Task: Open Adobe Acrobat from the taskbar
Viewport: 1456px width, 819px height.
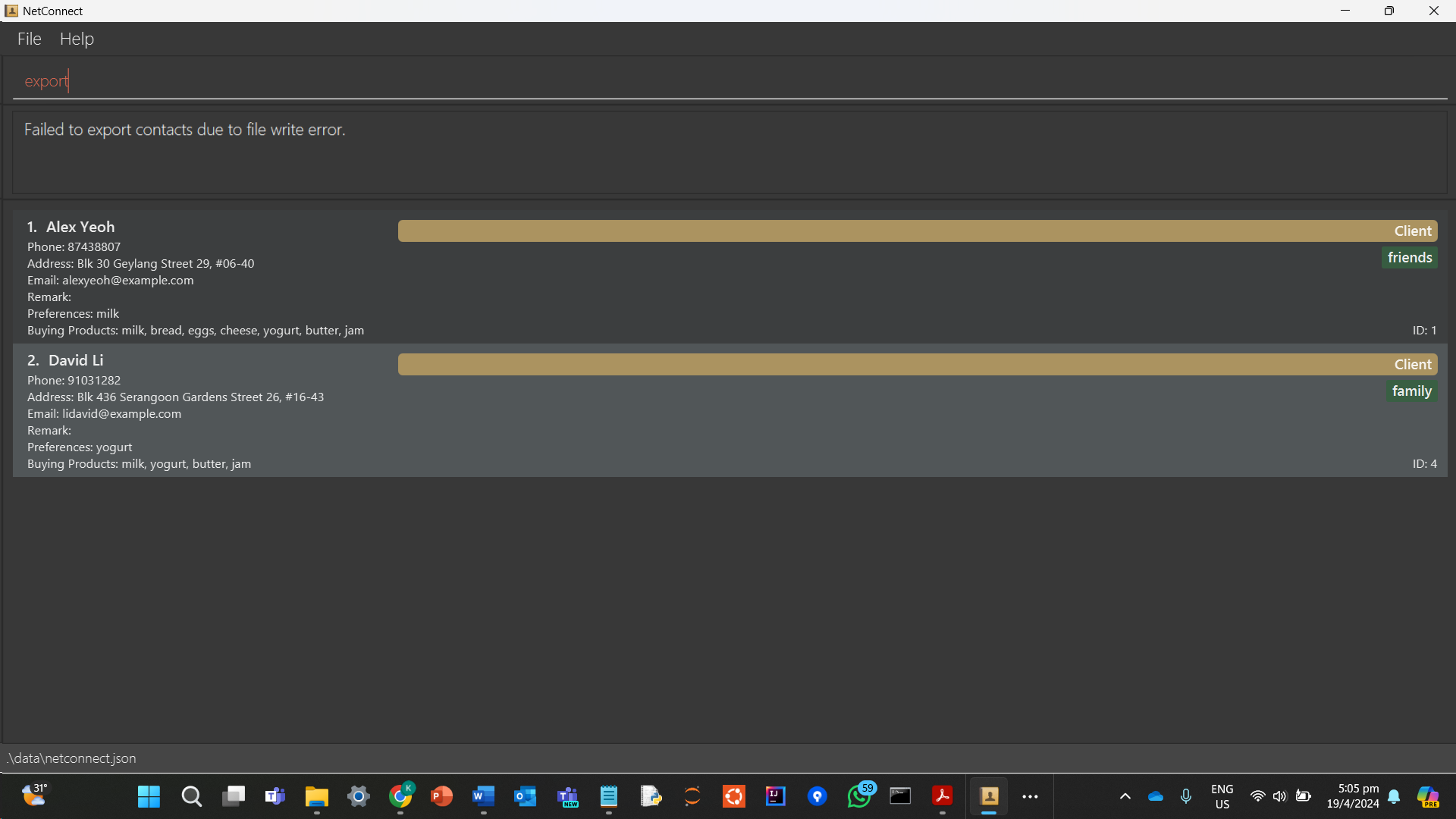Action: 942,796
